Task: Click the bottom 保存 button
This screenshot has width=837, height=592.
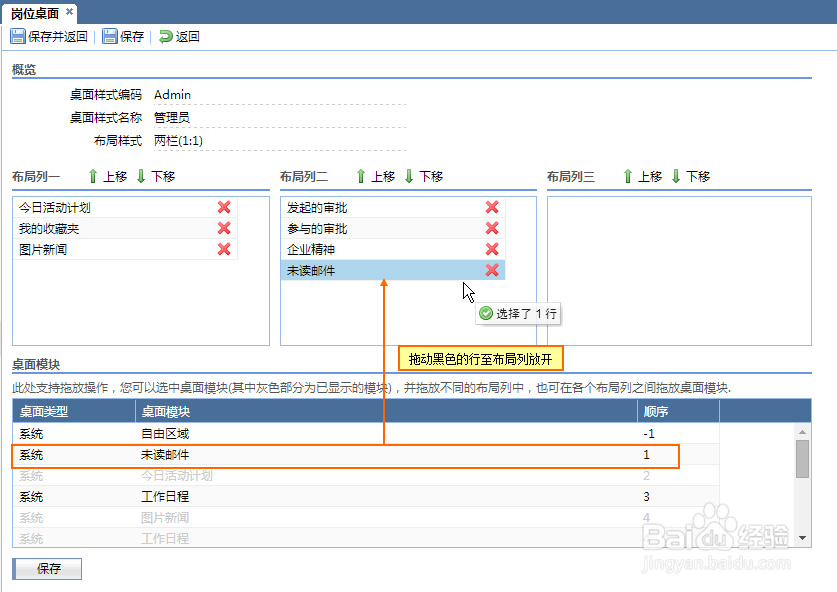Action: coord(47,569)
